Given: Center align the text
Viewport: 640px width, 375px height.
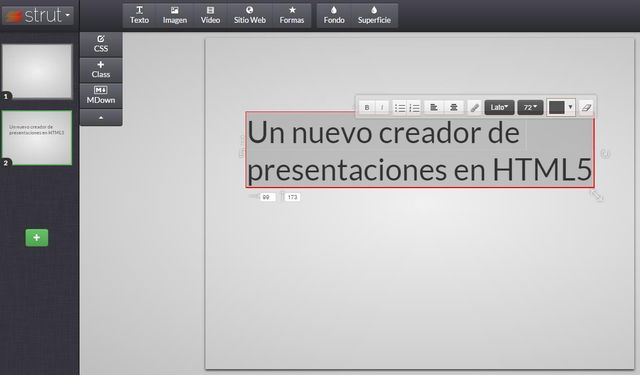Looking at the screenshot, I should [x=453, y=107].
